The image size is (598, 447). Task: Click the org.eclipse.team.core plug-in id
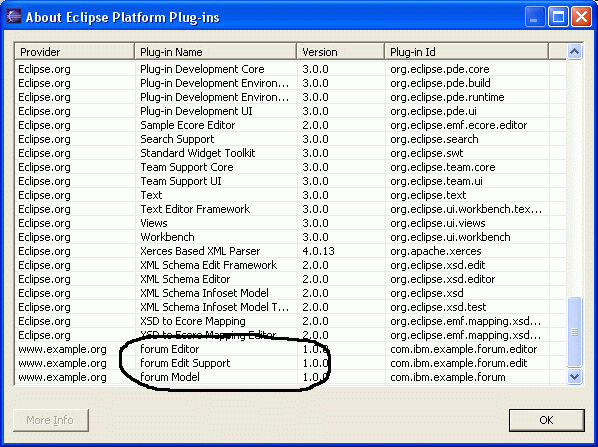pos(442,167)
